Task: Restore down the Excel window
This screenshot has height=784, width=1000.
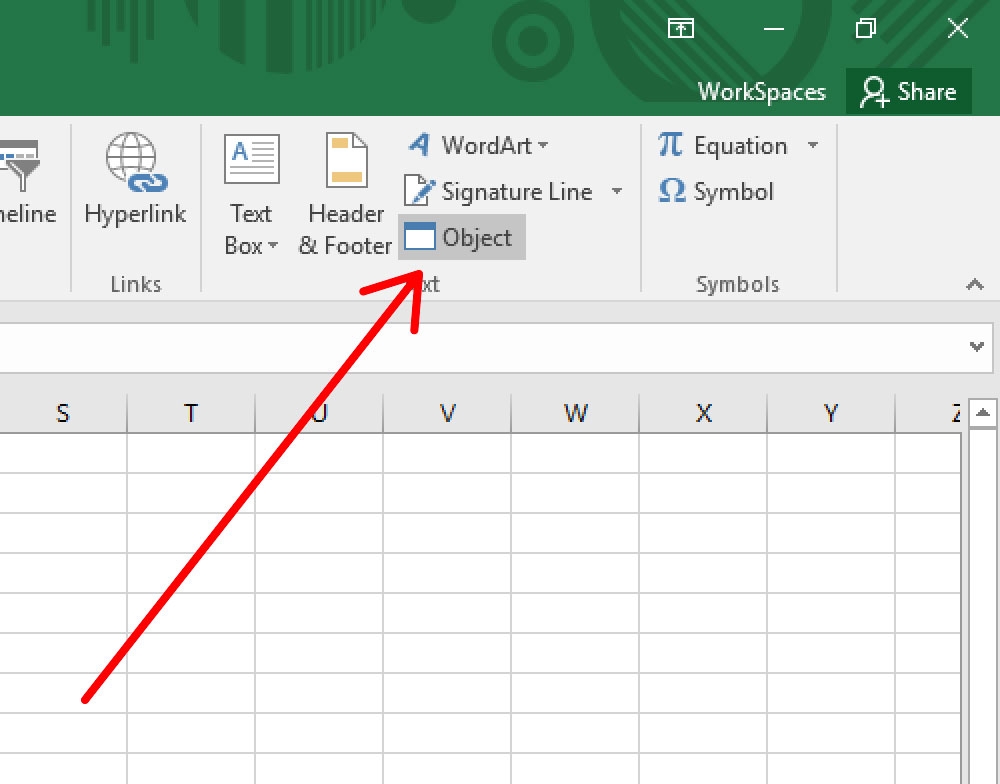Action: click(865, 28)
